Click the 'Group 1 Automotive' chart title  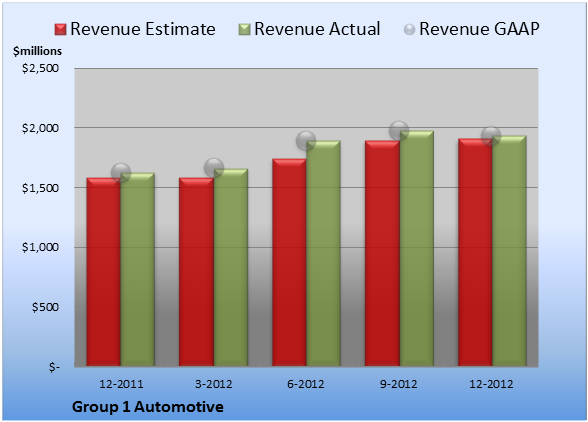pyautogui.click(x=148, y=407)
